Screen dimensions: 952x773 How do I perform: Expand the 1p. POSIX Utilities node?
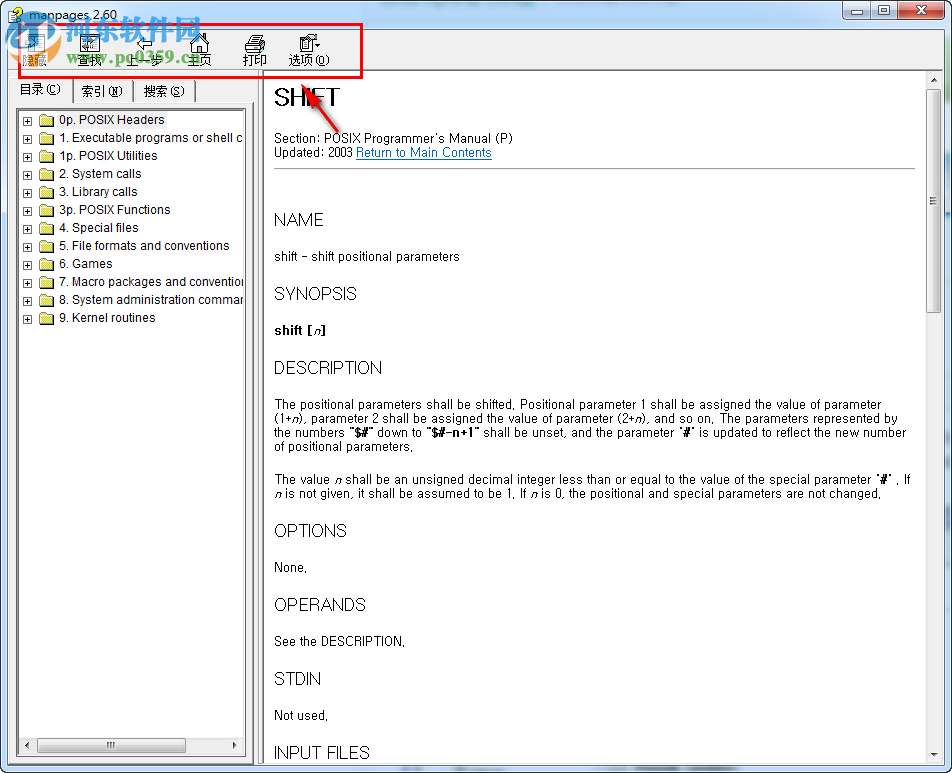(x=27, y=157)
